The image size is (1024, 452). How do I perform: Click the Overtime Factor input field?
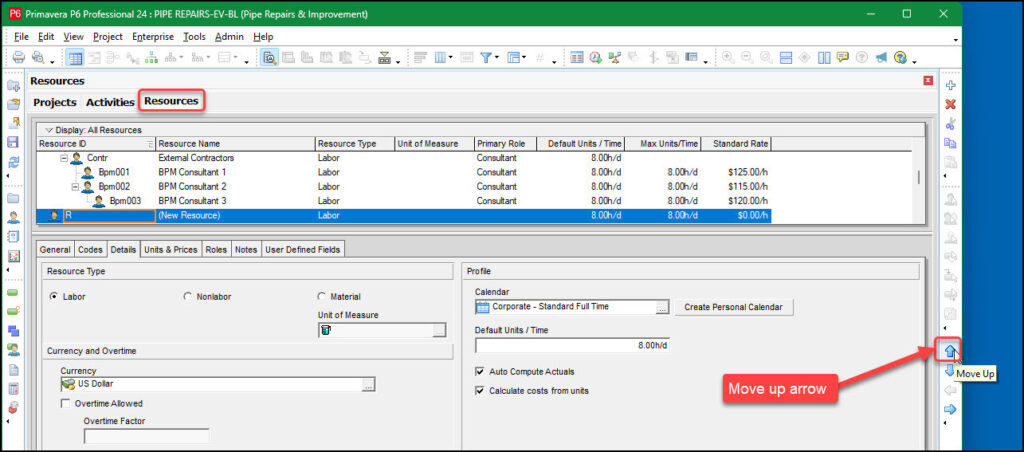[x=146, y=436]
